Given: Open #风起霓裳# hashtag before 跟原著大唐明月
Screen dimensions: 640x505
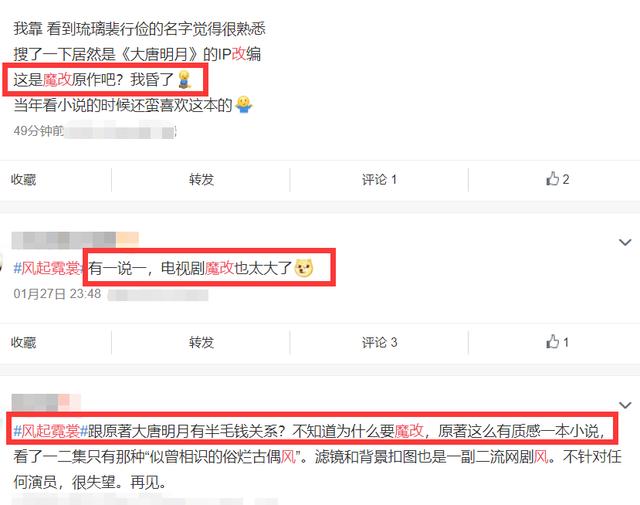Looking at the screenshot, I should [x=50, y=431].
